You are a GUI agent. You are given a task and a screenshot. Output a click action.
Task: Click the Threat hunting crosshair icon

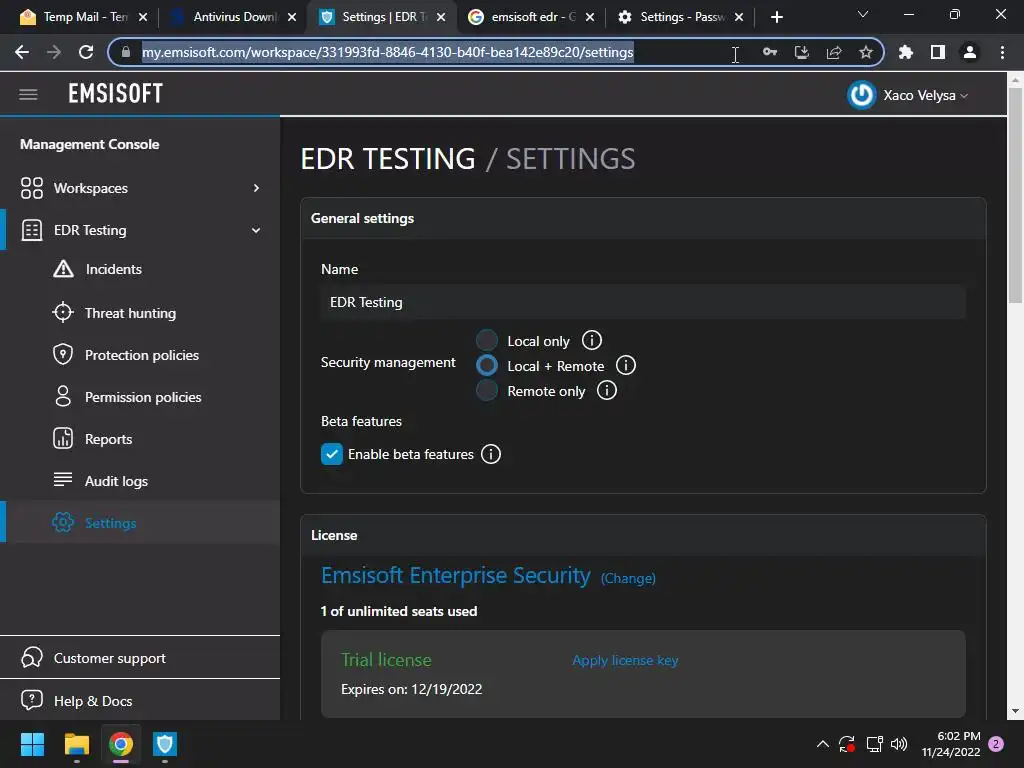click(x=63, y=312)
